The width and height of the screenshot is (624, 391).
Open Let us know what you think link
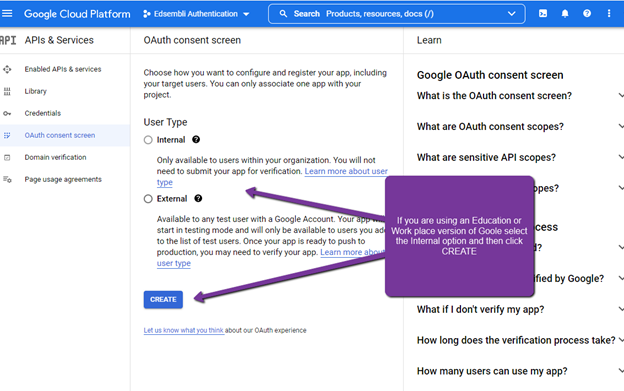coord(184,331)
